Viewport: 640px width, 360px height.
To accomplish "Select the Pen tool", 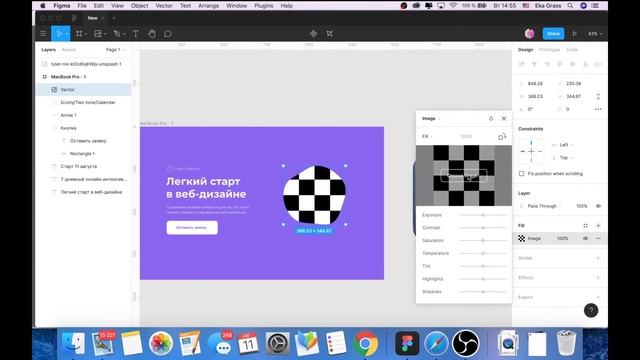I will (117, 34).
